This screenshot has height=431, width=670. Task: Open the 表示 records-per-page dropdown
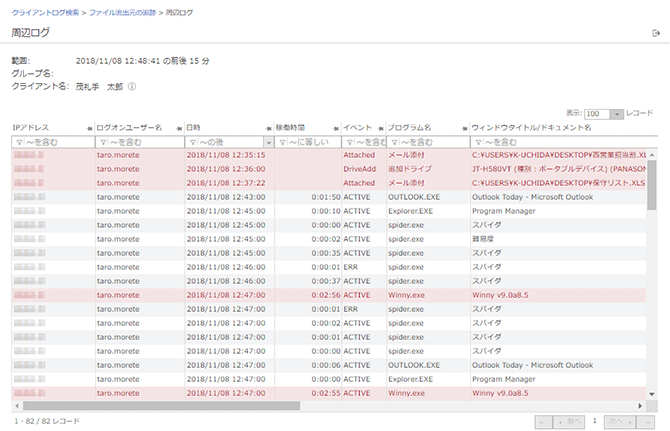point(604,115)
